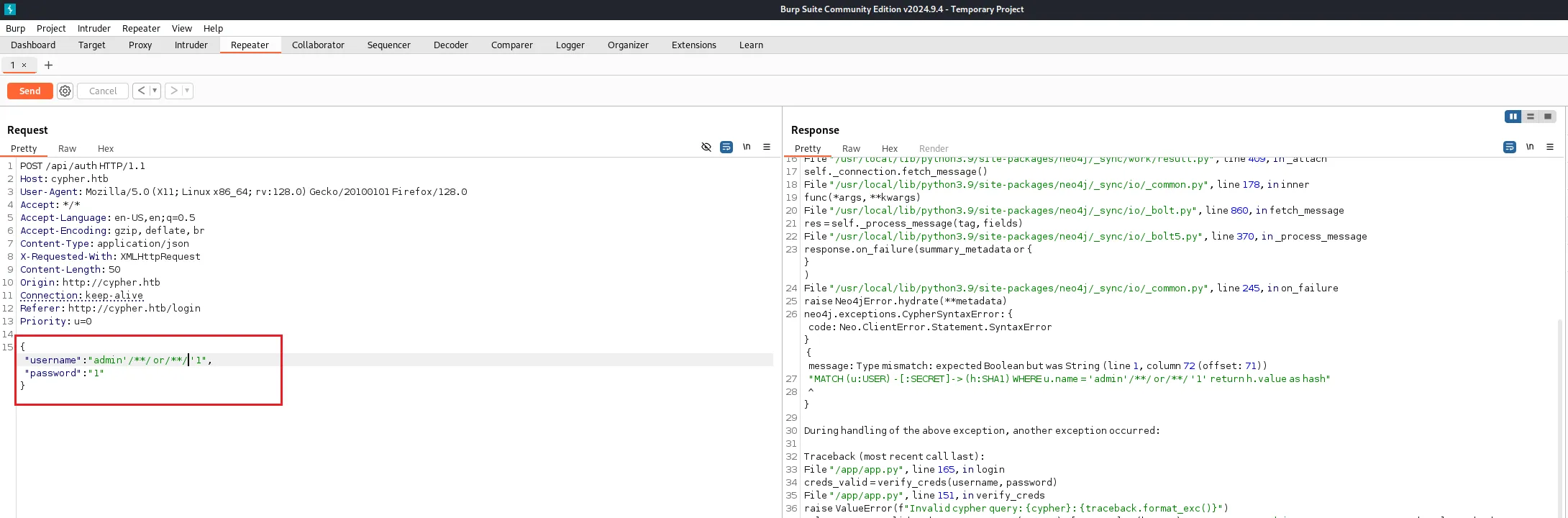
Task: Select Render view in Response panel
Action: point(934,148)
